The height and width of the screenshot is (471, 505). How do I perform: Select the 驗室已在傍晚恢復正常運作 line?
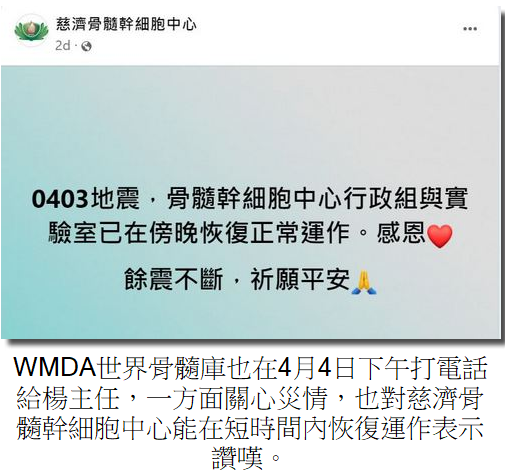pyautogui.click(x=199, y=233)
